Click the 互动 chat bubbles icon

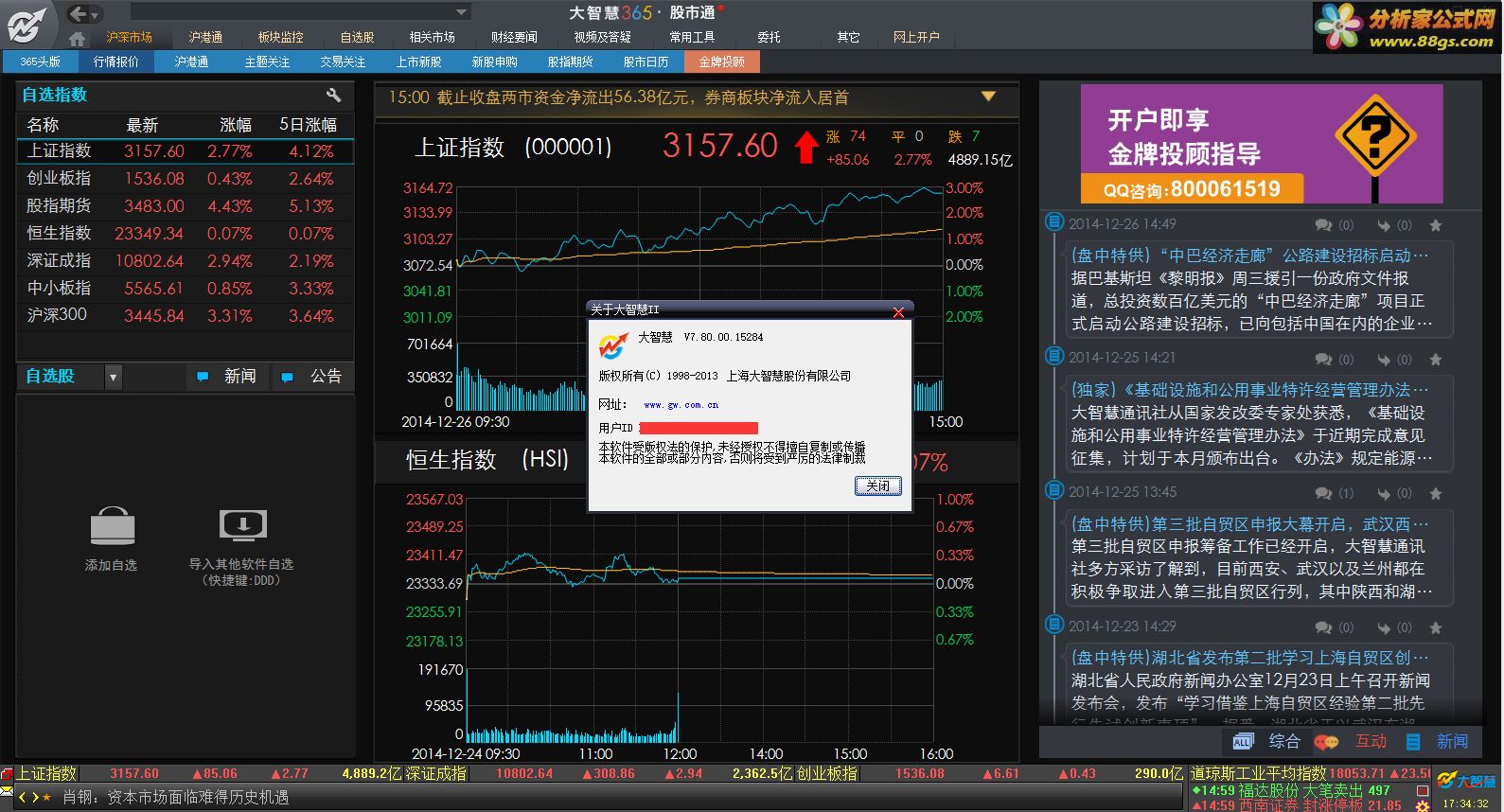click(x=1327, y=743)
